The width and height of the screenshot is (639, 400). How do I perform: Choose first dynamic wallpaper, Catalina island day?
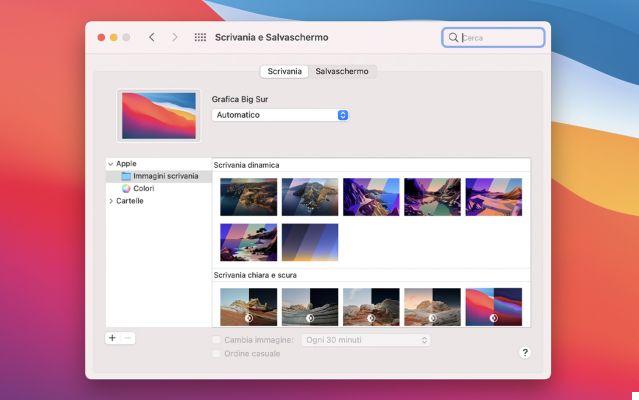(249, 197)
